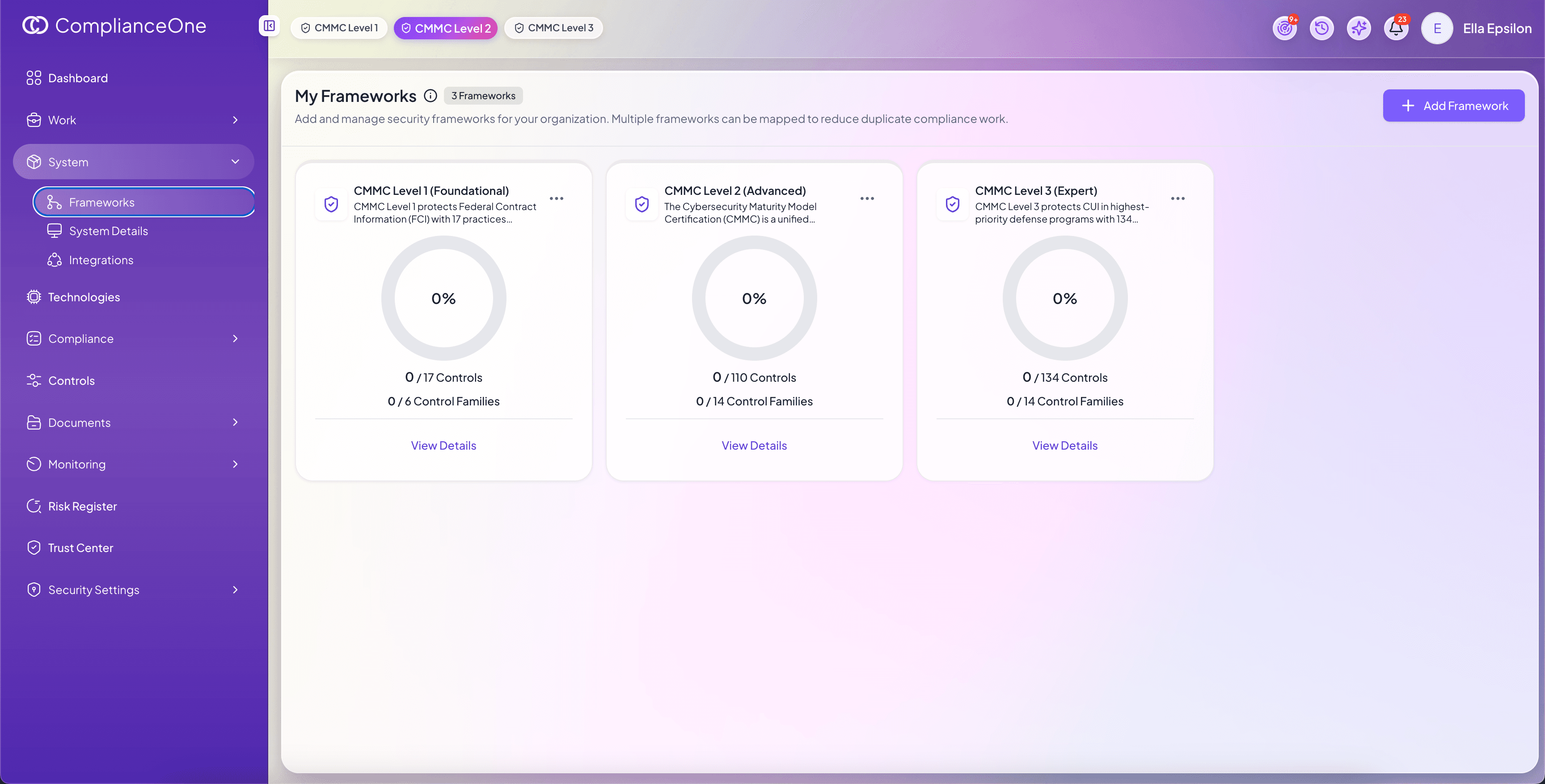View Details for CMMC Level 2
The width and height of the screenshot is (1545, 784).
click(x=754, y=446)
